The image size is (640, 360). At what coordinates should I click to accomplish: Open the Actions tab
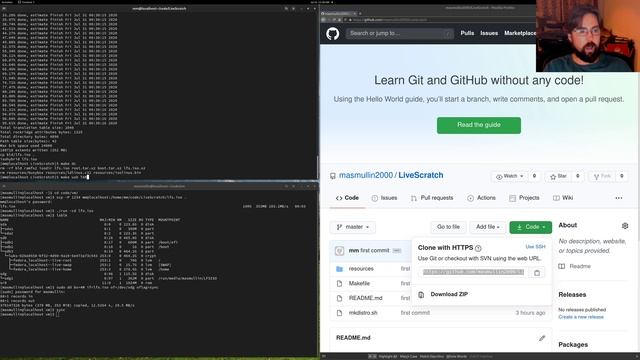point(481,198)
